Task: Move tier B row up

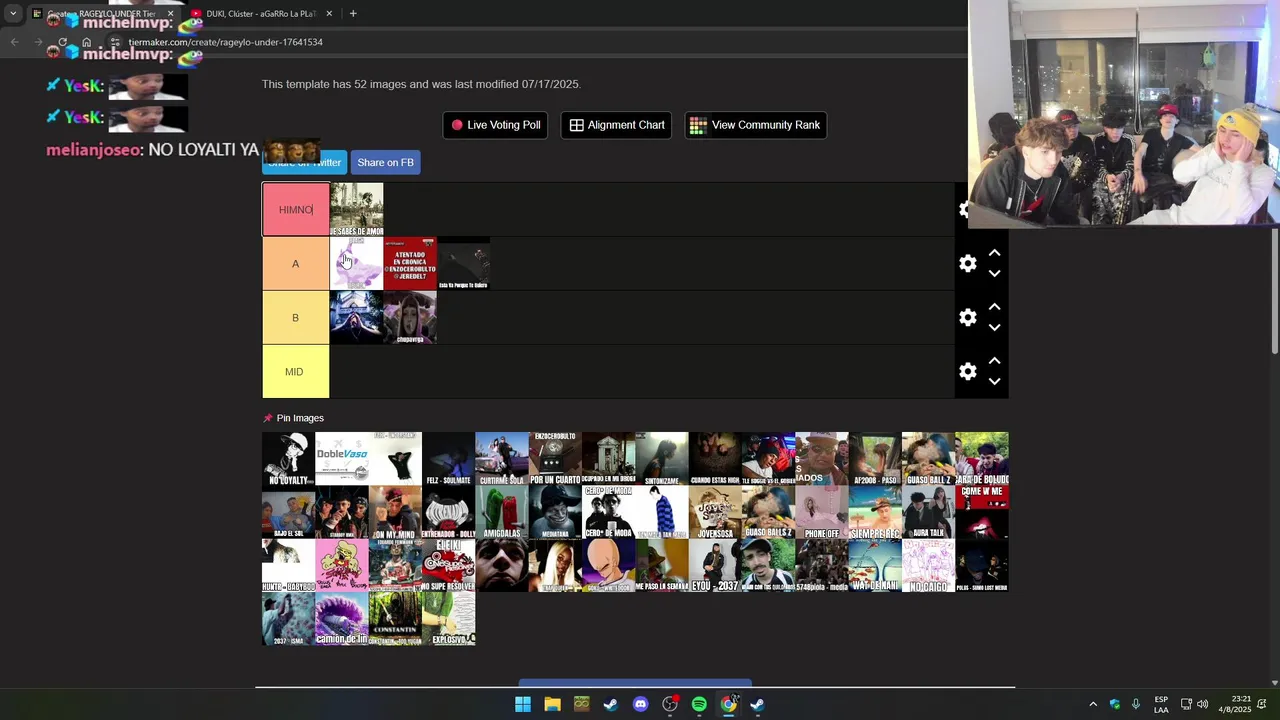Action: (994, 308)
